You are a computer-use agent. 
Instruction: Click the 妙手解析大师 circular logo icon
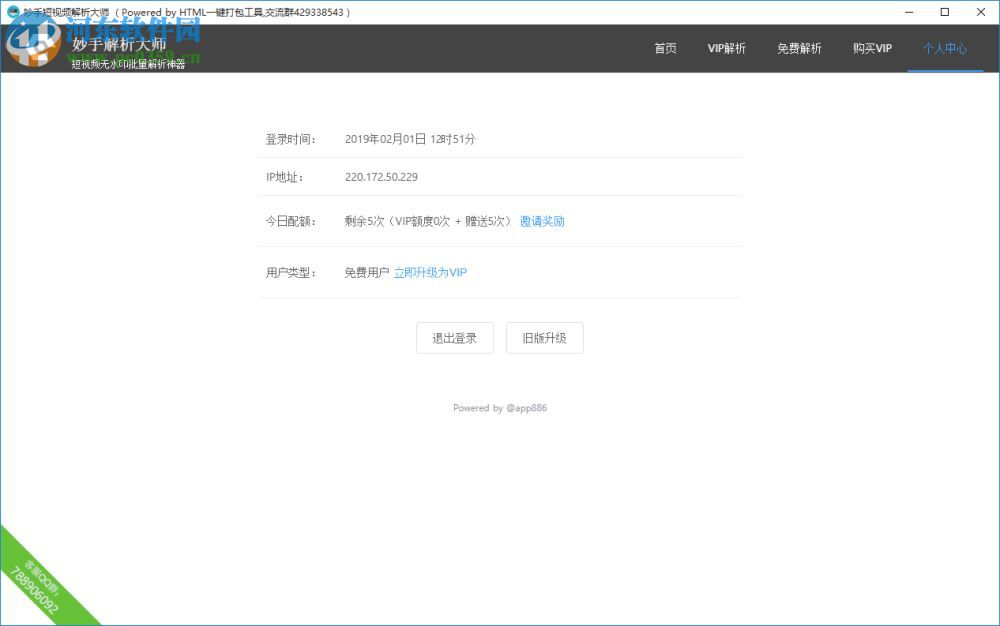[37, 46]
